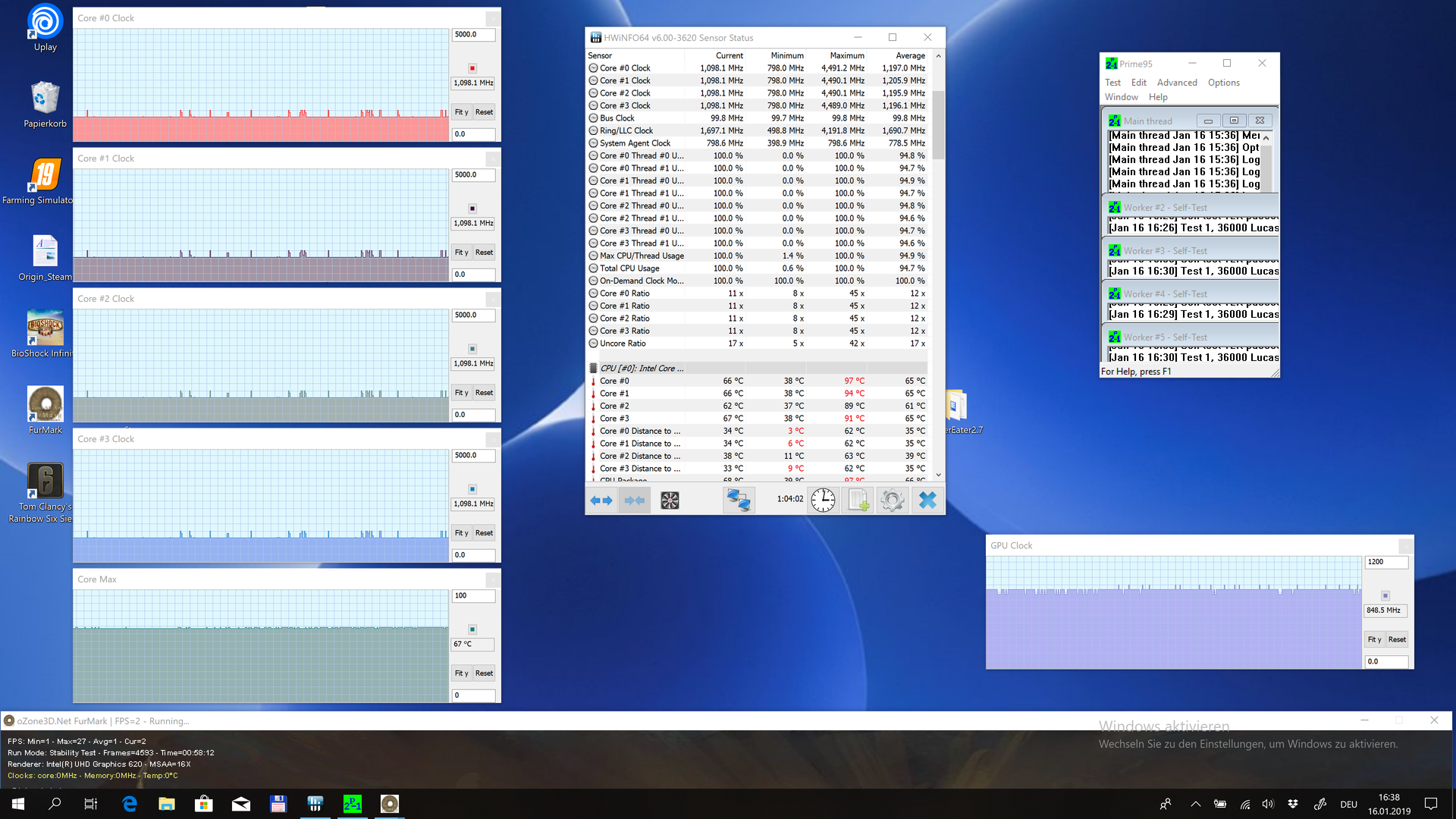Show hidden system tray icons chevron
This screenshot has width=1456, height=819.
tap(1196, 804)
